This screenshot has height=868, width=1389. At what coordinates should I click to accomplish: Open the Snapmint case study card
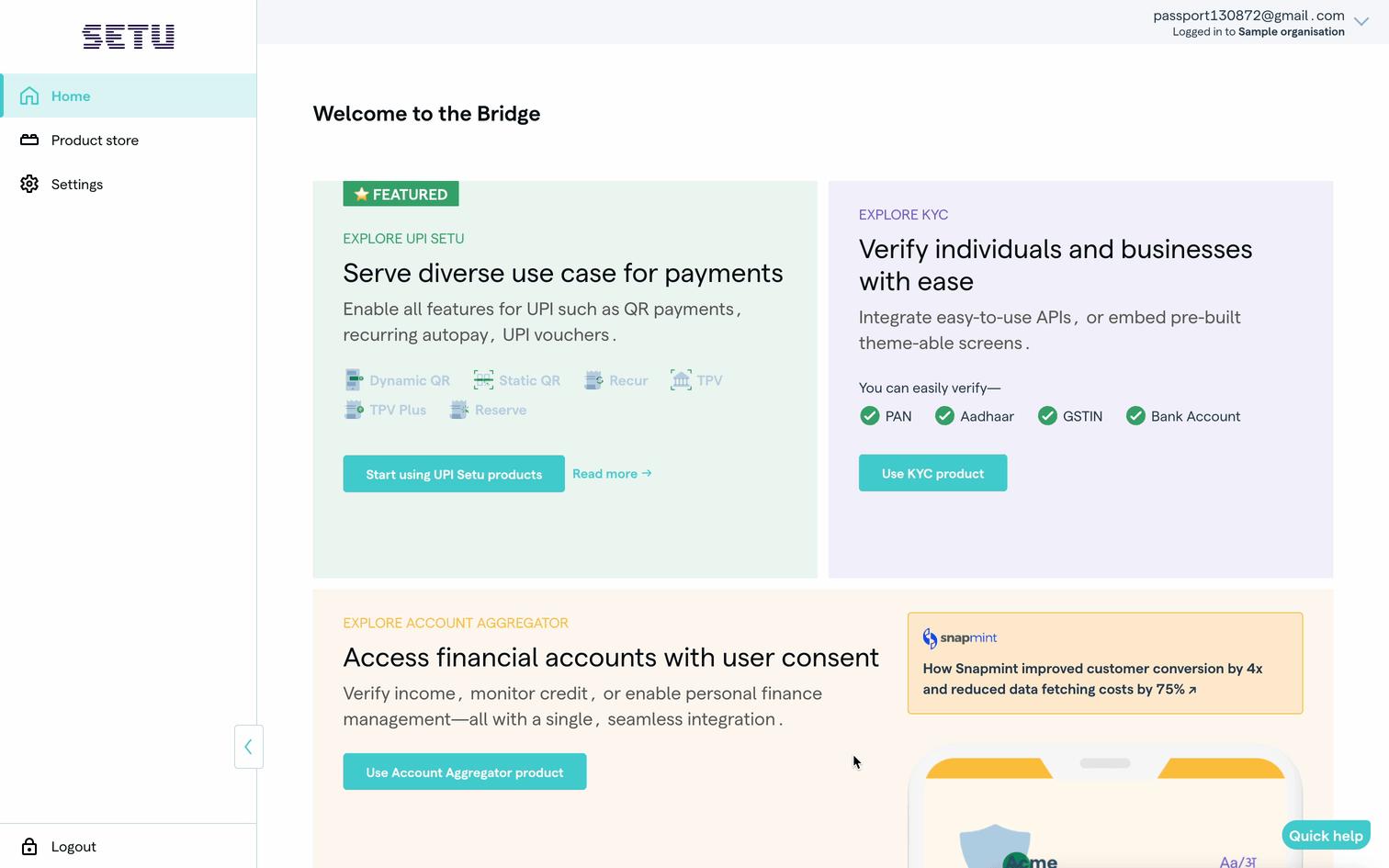point(1105,662)
